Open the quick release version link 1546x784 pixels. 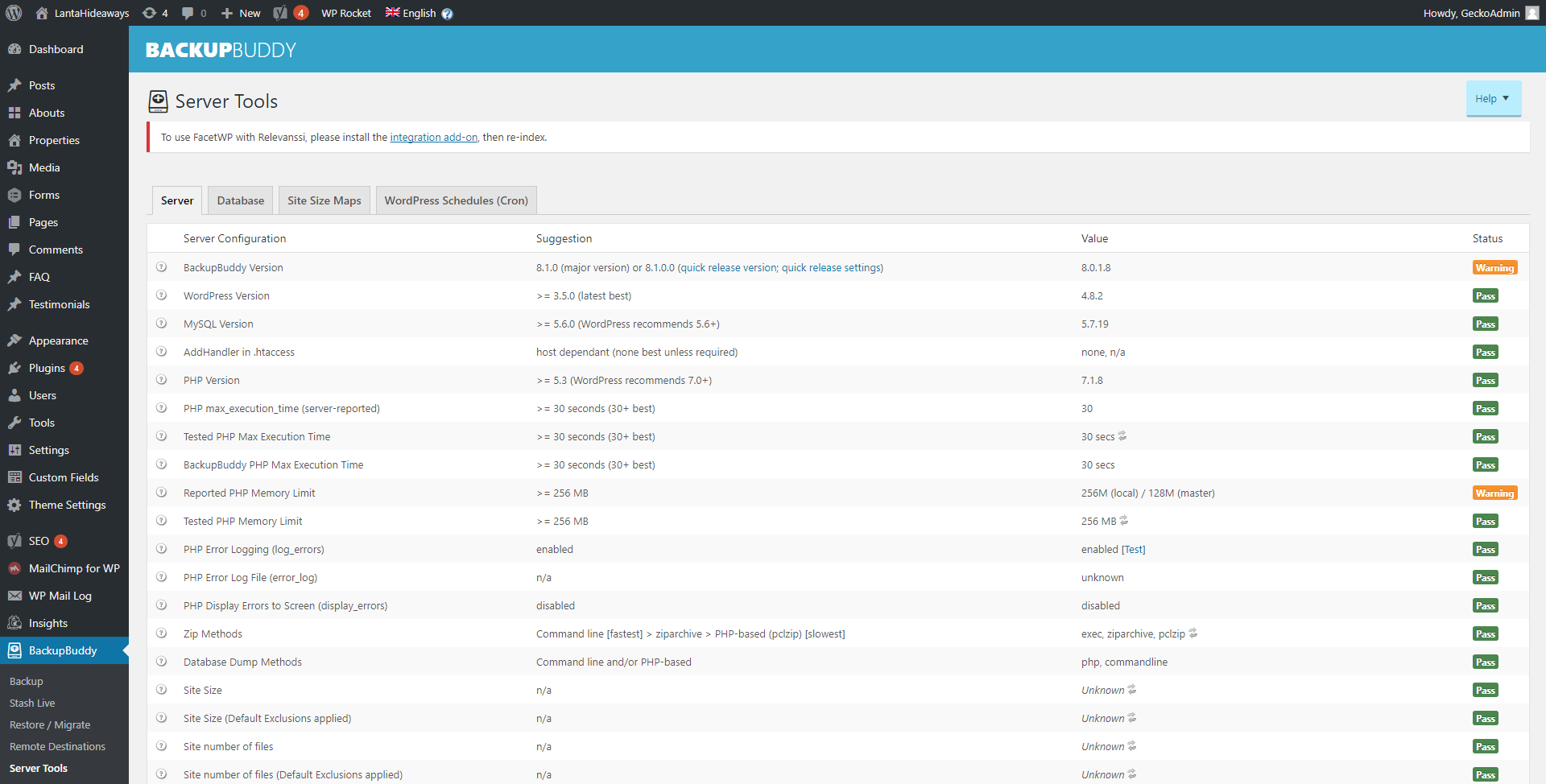pos(729,268)
